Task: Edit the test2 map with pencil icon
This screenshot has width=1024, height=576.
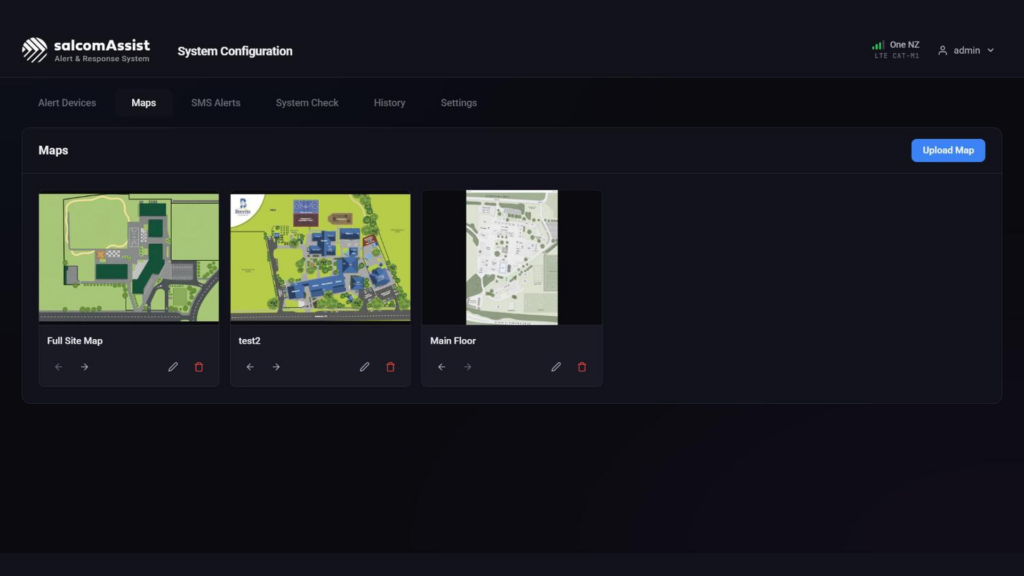Action: click(x=364, y=367)
